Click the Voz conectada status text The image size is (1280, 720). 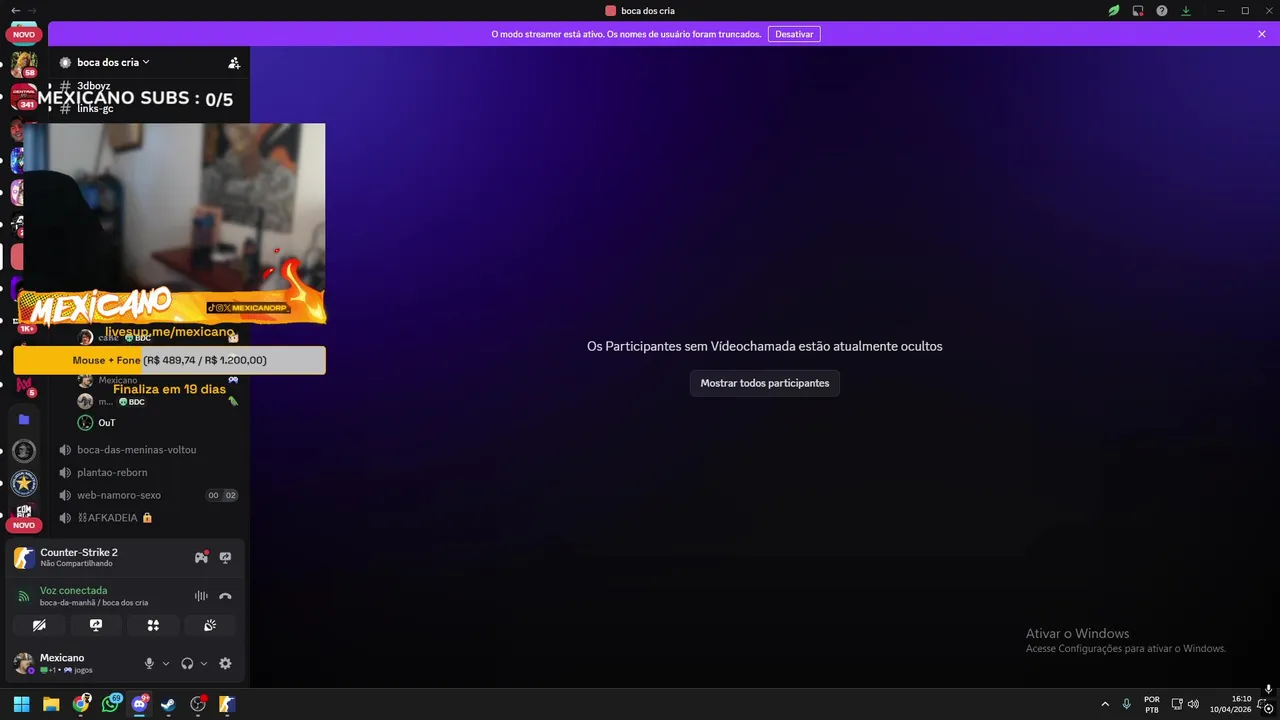73,591
